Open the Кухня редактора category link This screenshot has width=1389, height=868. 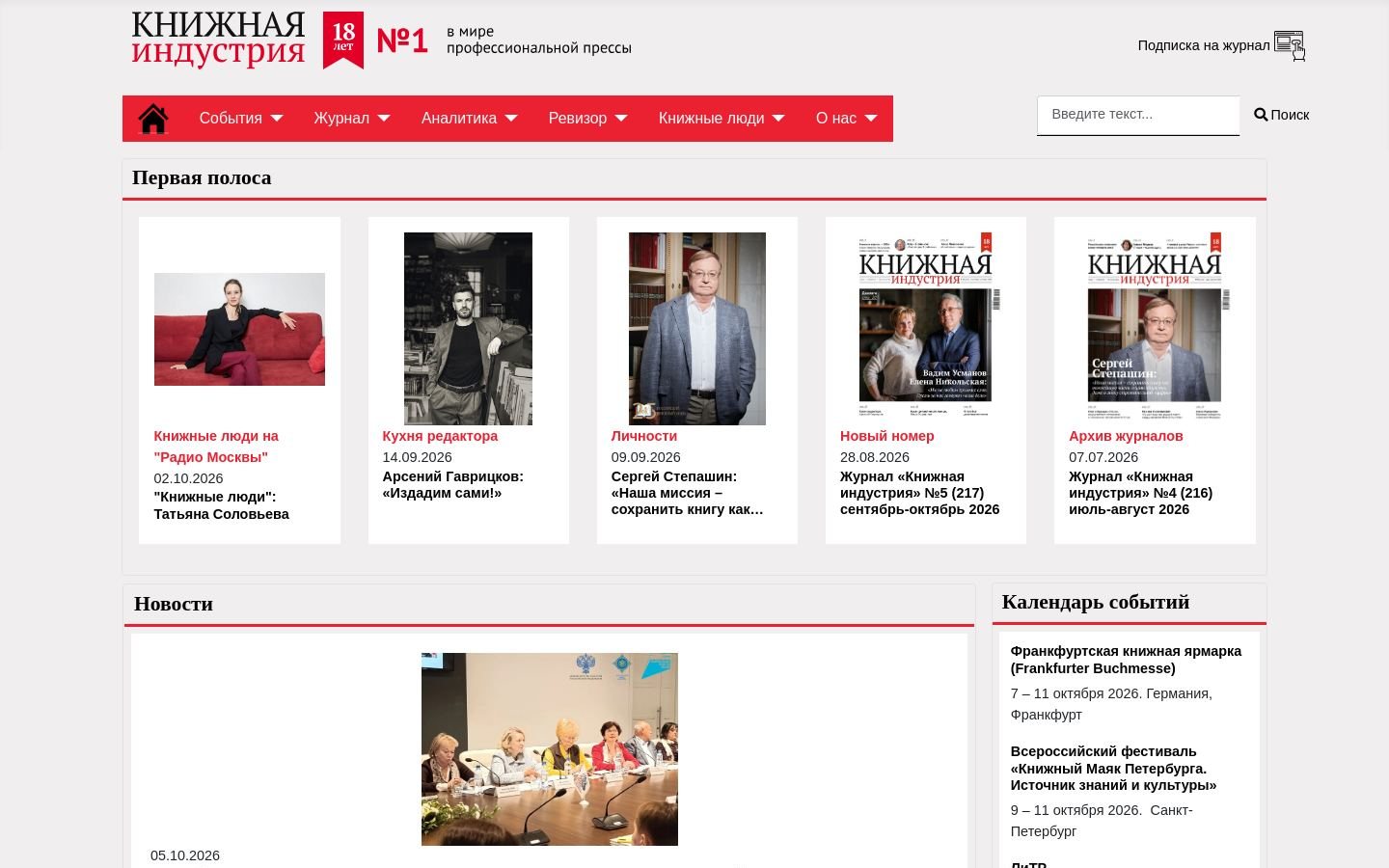click(440, 436)
